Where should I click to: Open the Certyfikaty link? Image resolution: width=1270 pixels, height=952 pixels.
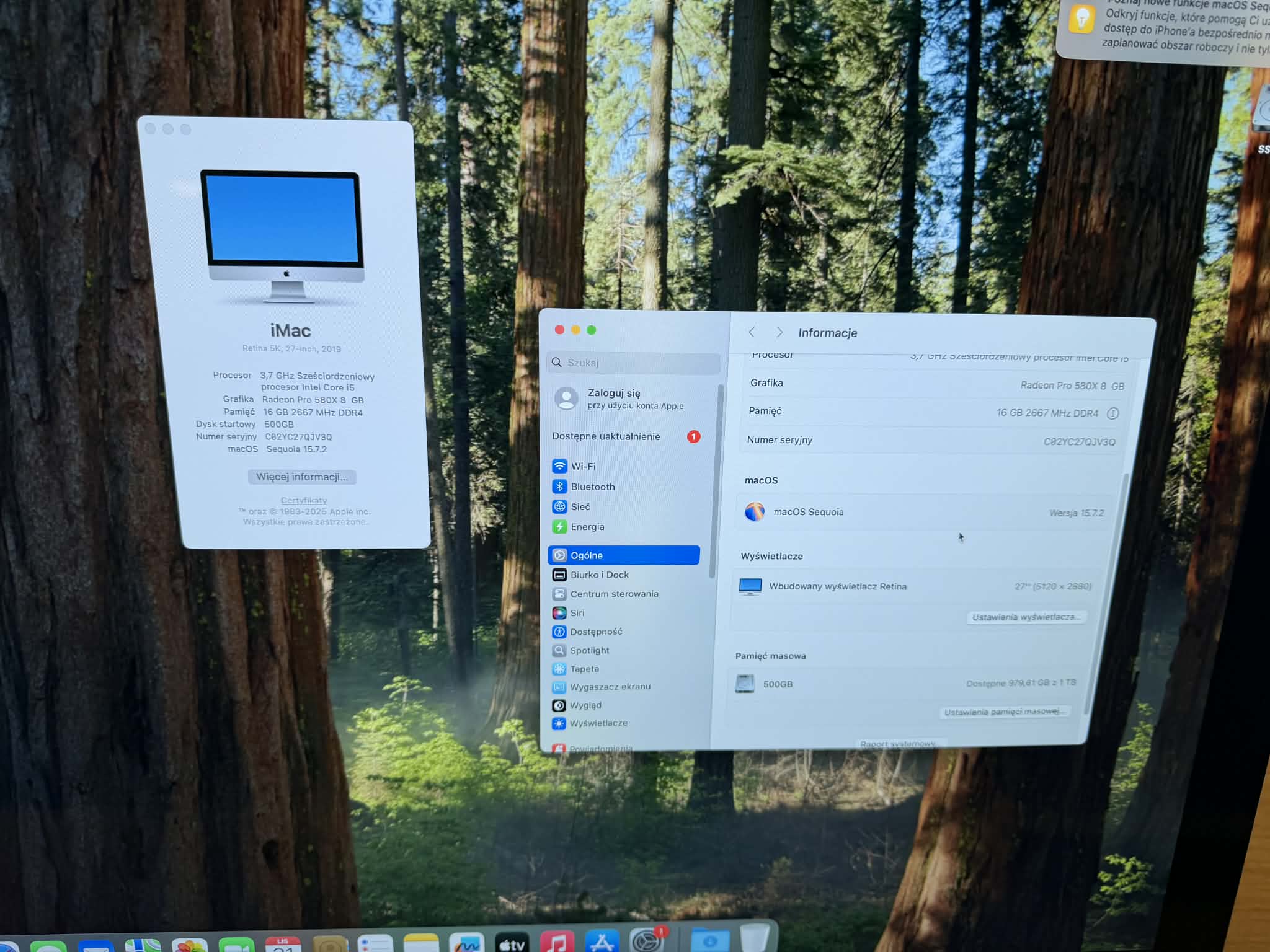tap(303, 500)
